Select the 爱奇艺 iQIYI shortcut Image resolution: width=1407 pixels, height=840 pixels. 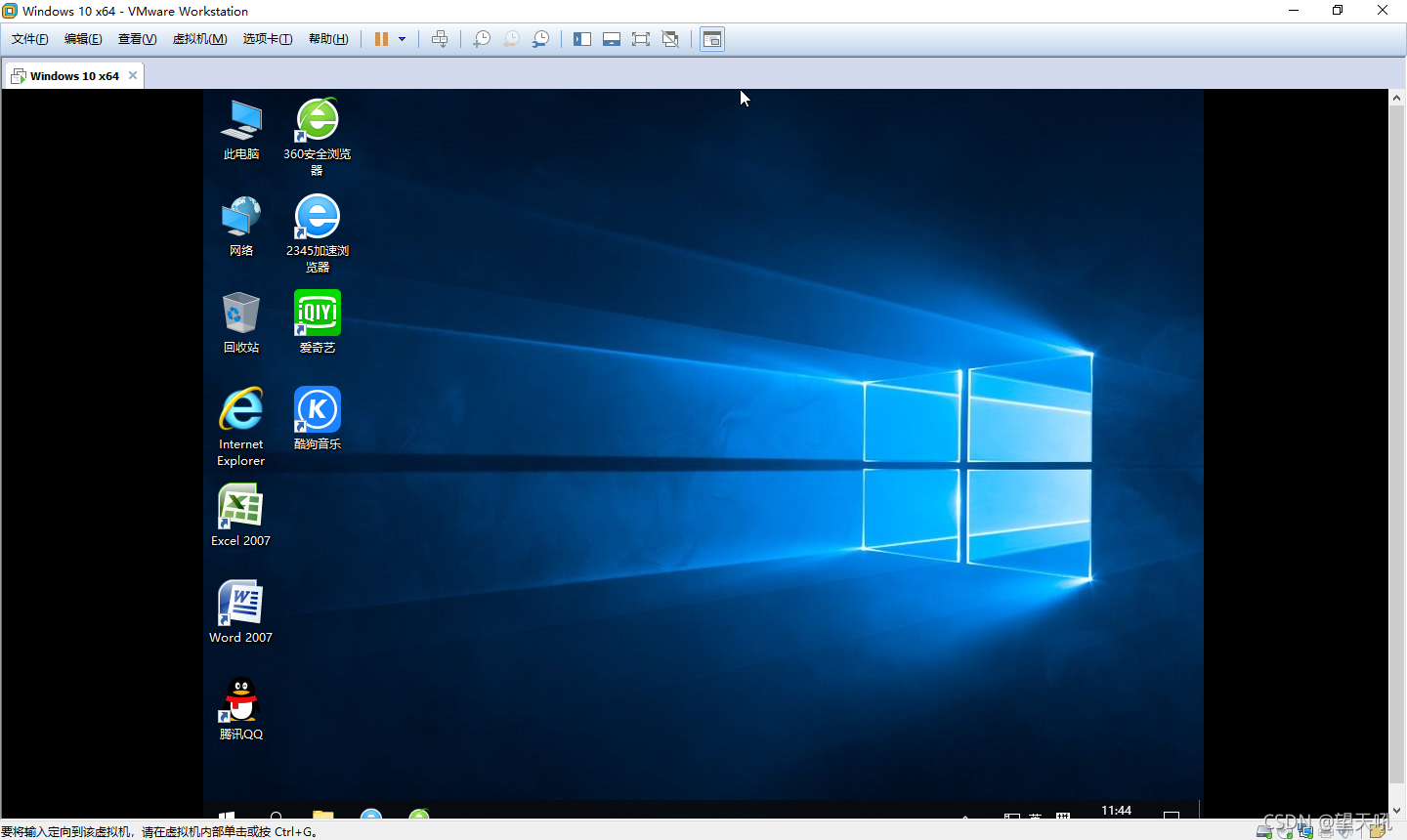pyautogui.click(x=317, y=323)
